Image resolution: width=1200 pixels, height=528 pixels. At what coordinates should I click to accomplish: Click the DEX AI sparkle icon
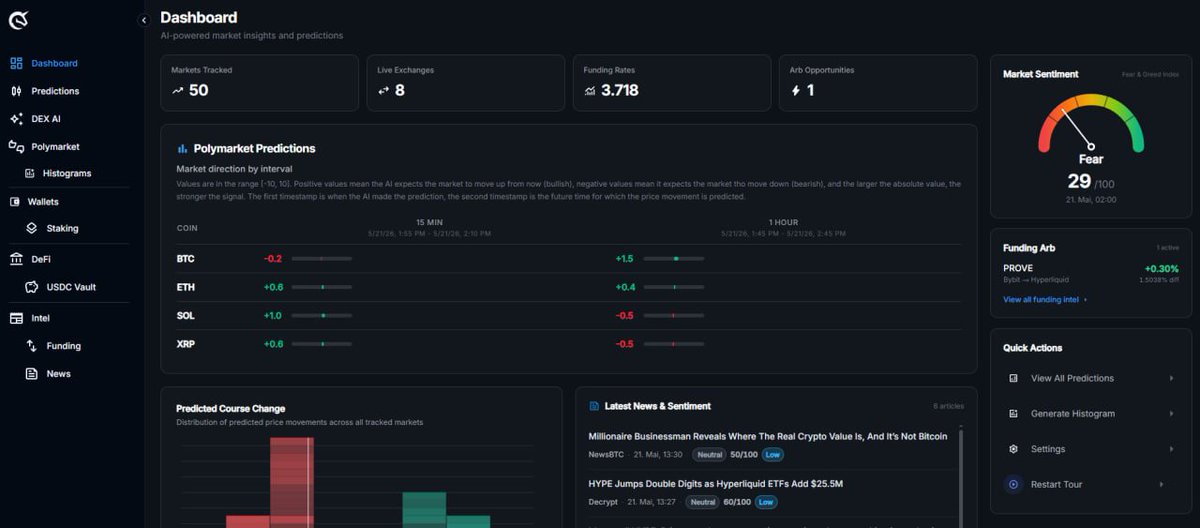click(x=16, y=118)
